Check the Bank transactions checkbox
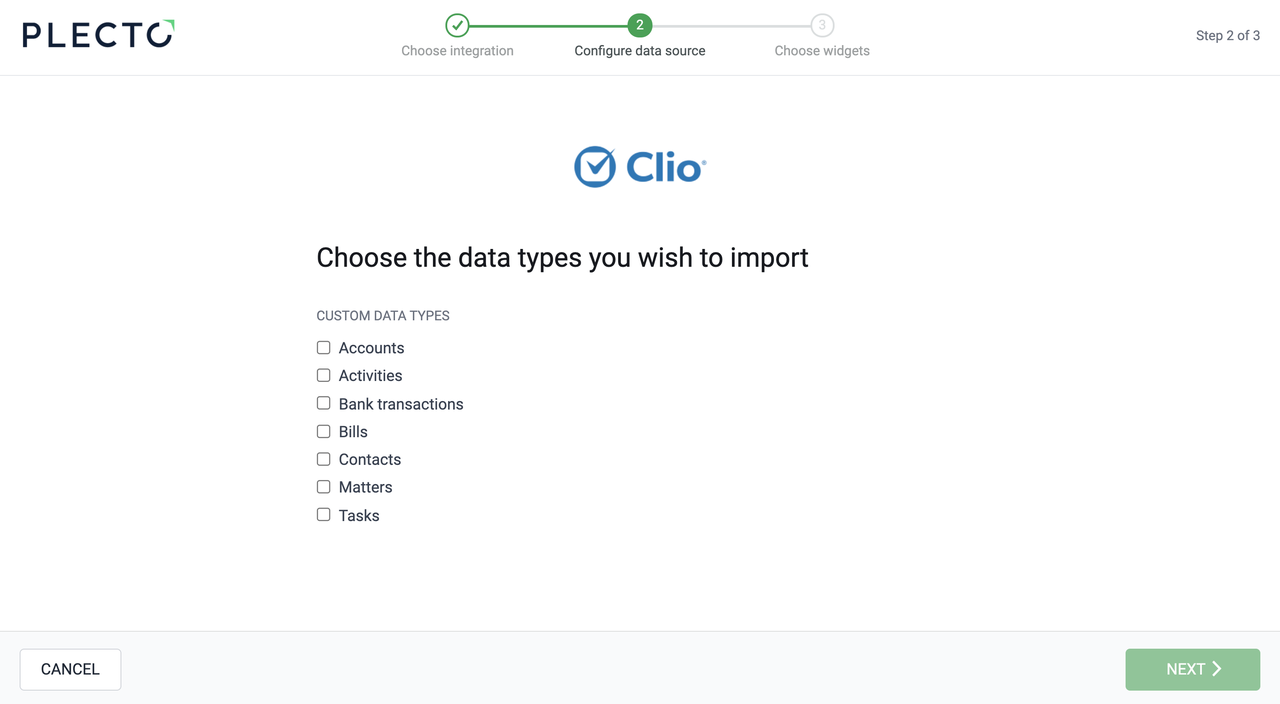Viewport: 1280px width, 704px height. pos(324,404)
